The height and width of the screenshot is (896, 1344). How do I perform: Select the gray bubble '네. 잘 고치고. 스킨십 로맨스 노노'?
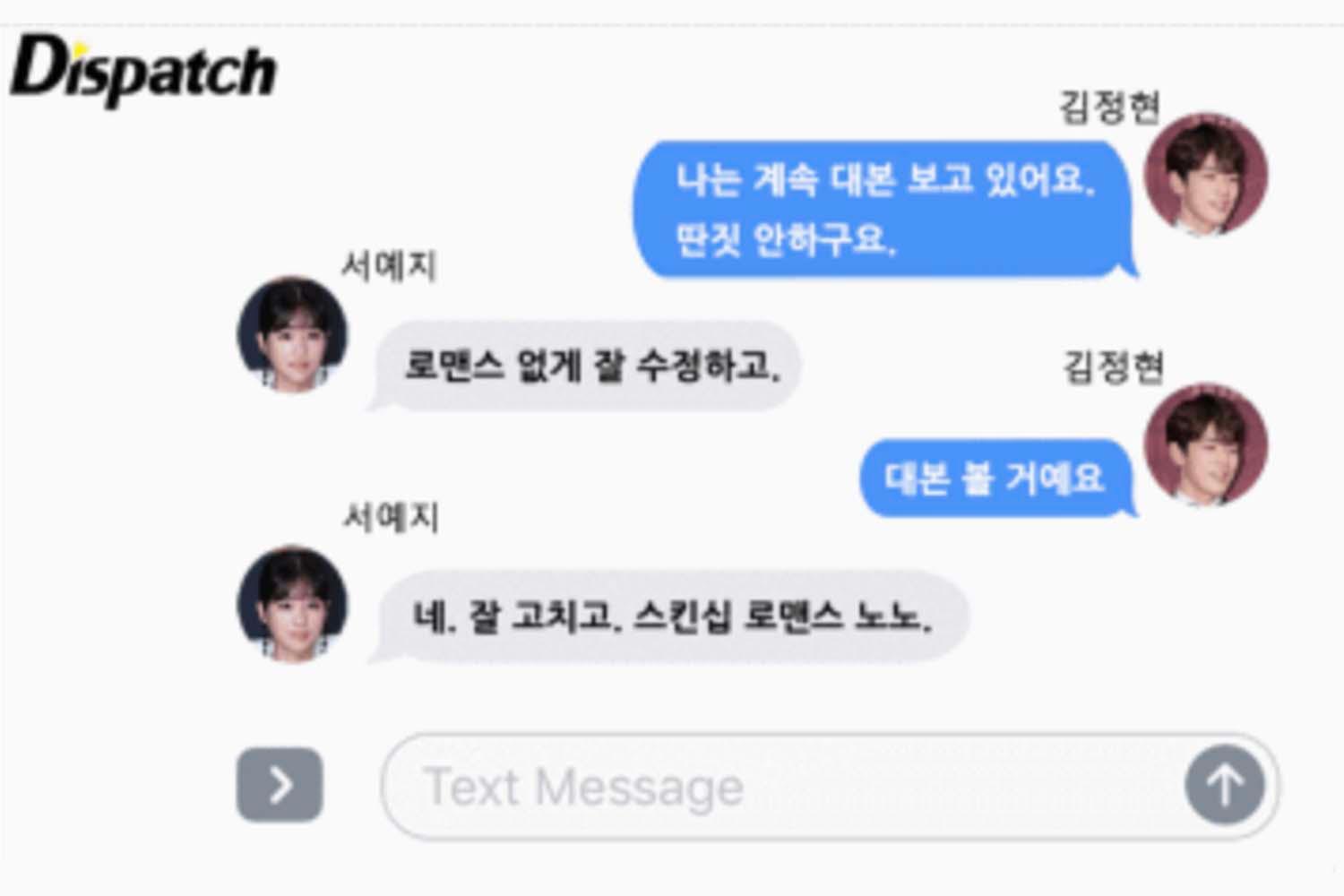[668, 616]
